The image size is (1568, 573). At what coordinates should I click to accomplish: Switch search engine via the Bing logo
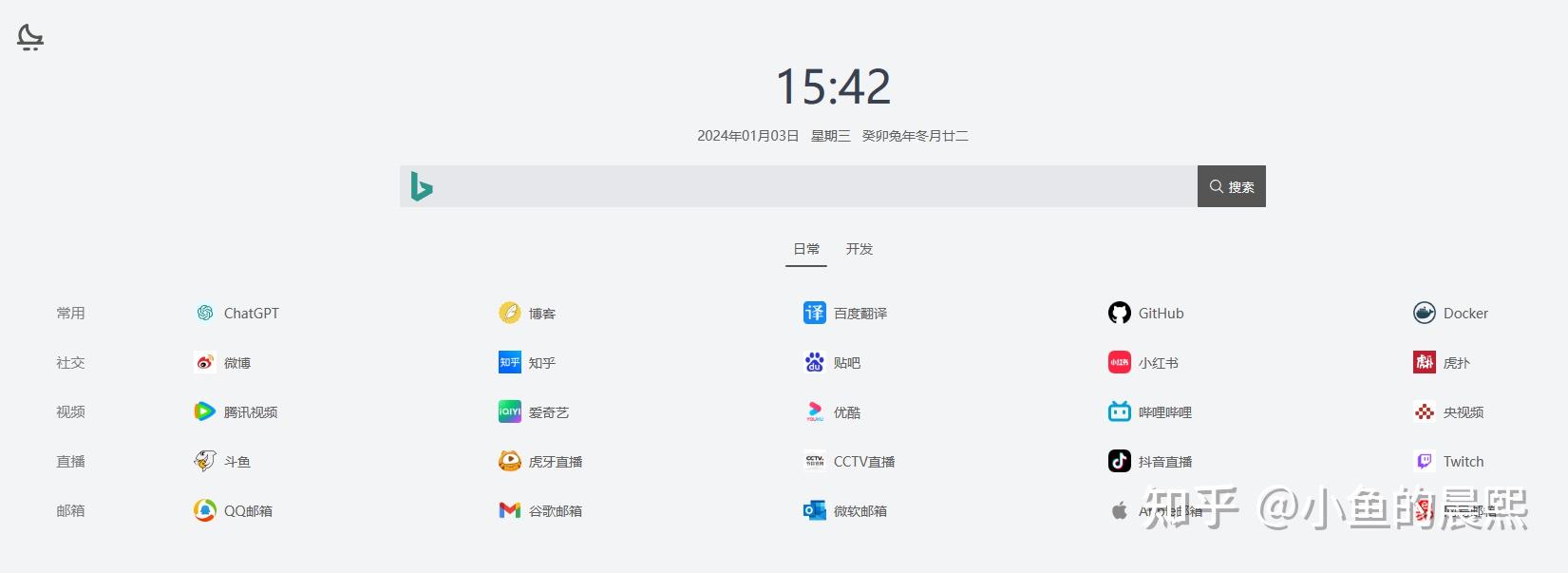coord(422,186)
